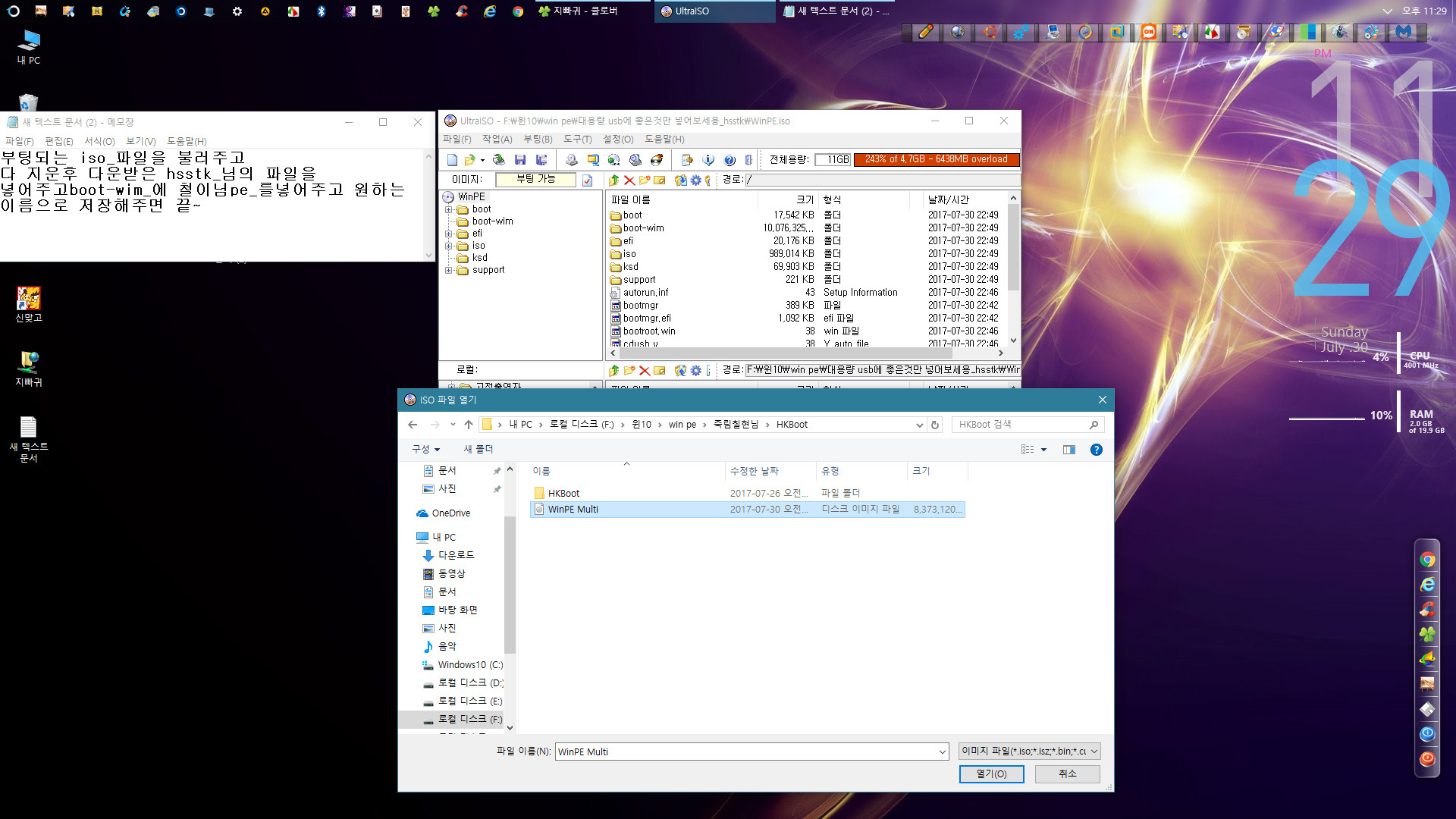Click the 크기 column header in the dialog
Image resolution: width=1456 pixels, height=819 pixels.
tap(937, 471)
